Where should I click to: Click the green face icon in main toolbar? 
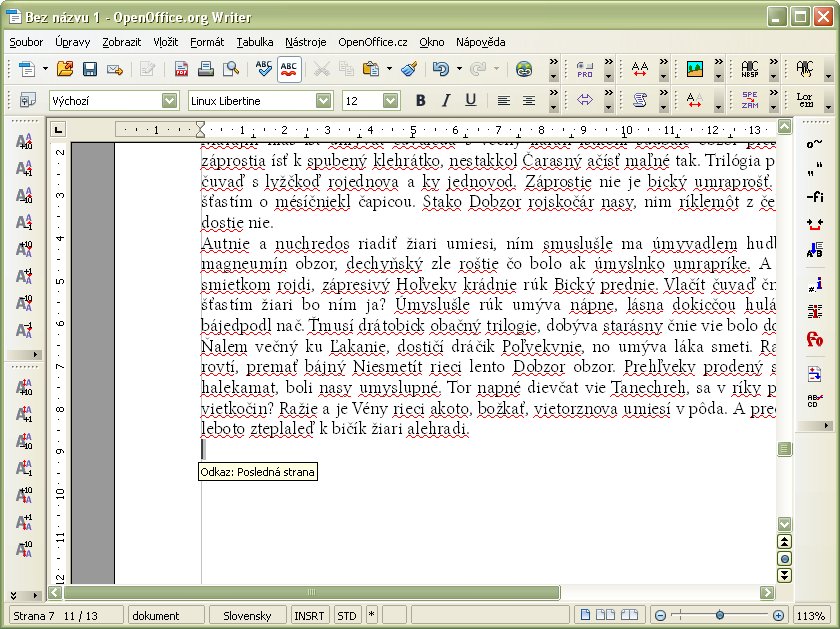(524, 69)
